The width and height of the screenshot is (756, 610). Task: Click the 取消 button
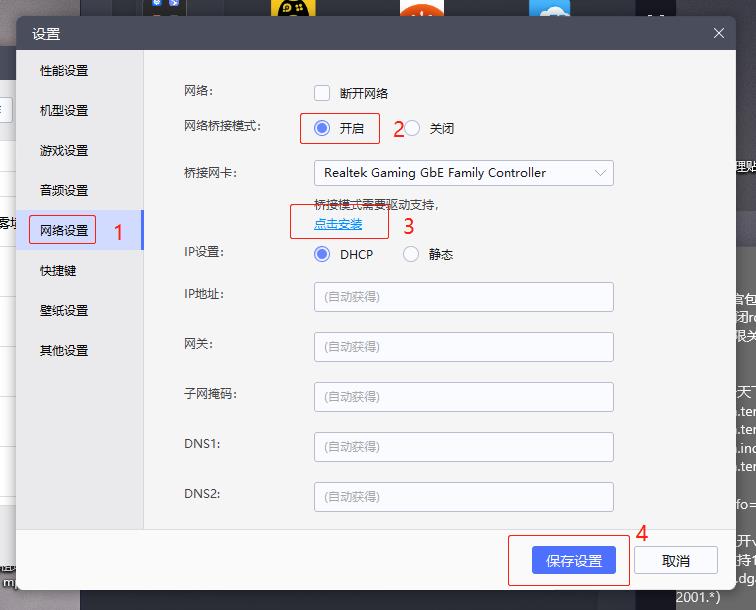pyautogui.click(x=676, y=561)
